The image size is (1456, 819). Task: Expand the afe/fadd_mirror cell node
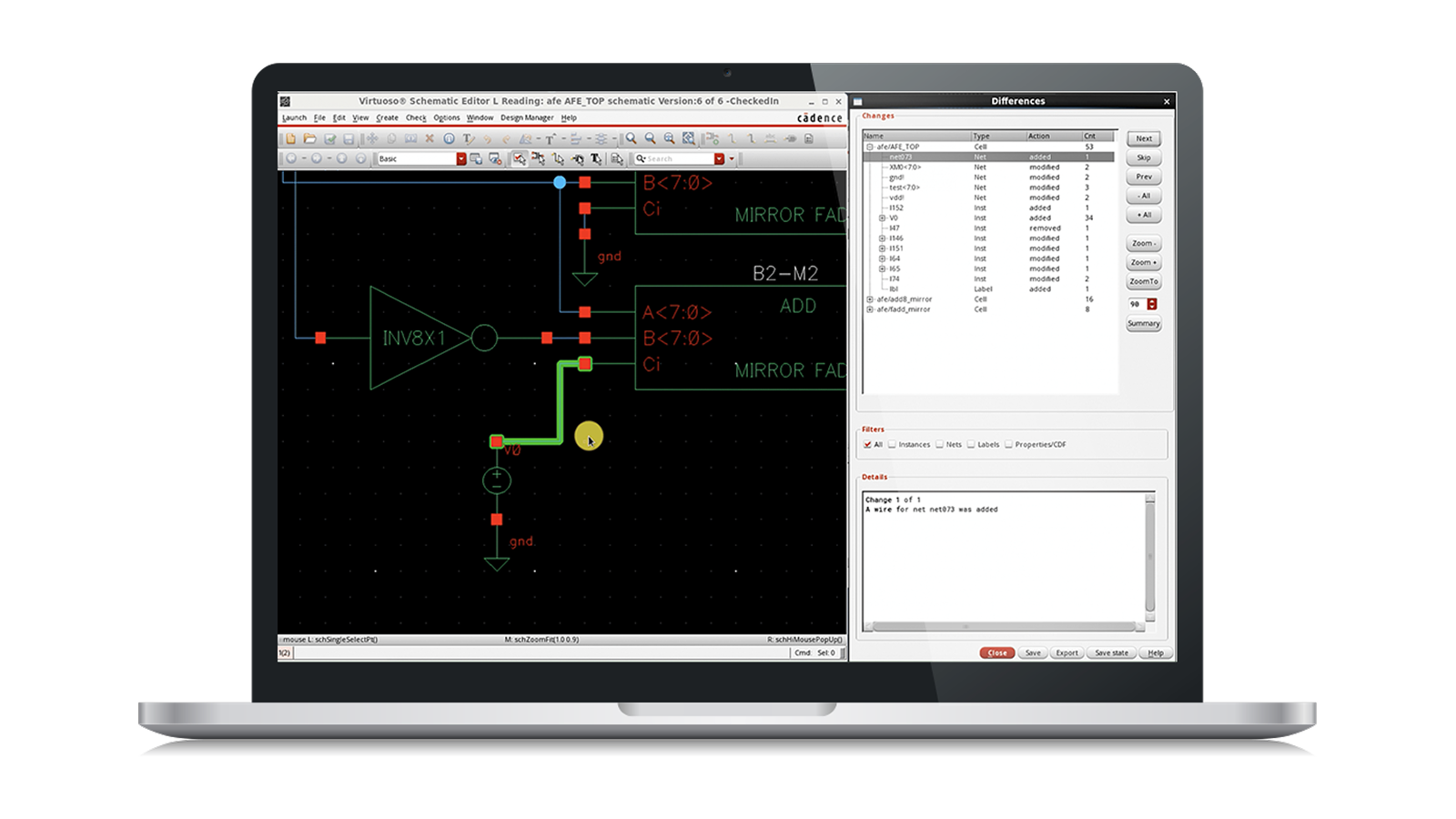[x=870, y=309]
